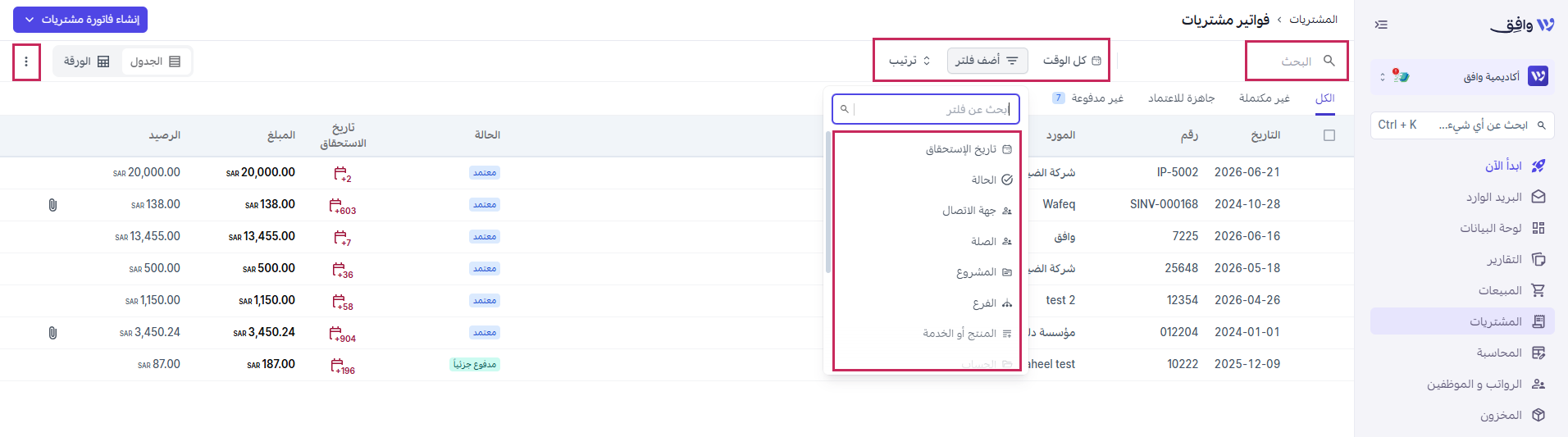Screen dimensions: 1568x437
Task: Click the أضف فلتر add filter button
Action: tap(987, 61)
